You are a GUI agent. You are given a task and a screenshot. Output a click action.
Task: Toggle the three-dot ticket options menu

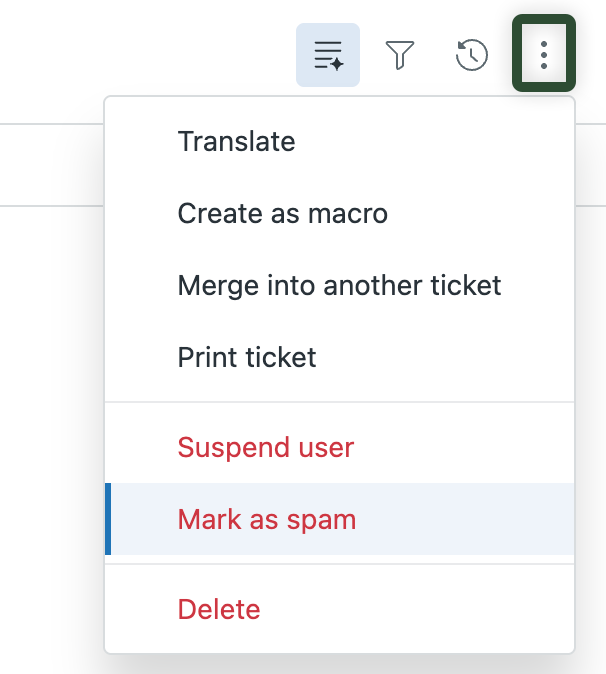[544, 54]
